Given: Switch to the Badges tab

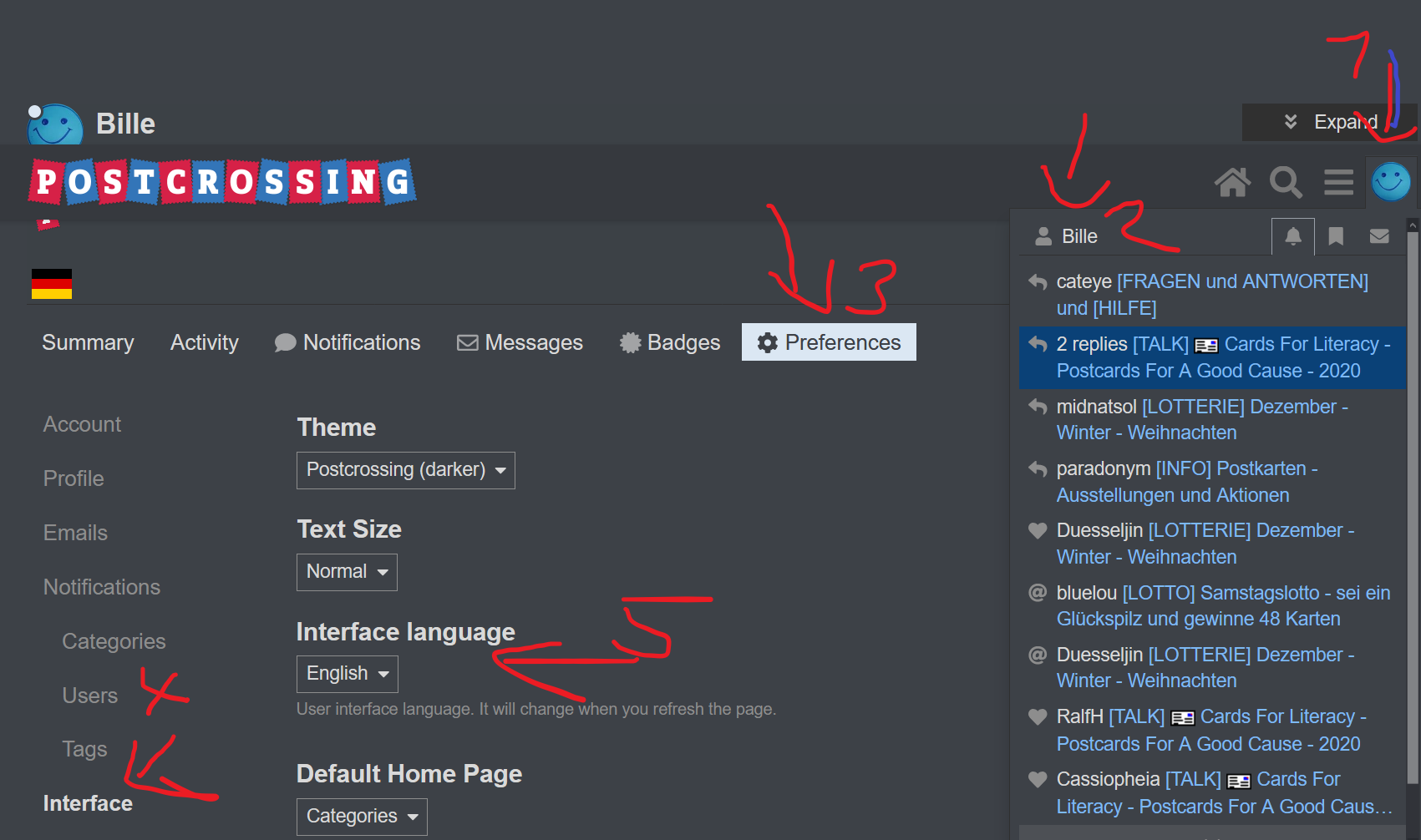Looking at the screenshot, I should 670,342.
